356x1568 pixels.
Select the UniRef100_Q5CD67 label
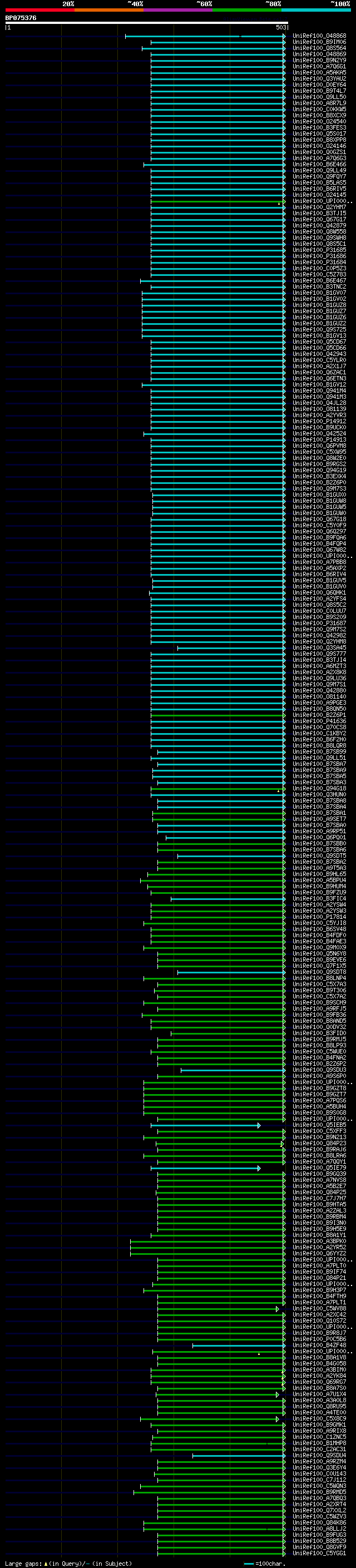coord(319,342)
